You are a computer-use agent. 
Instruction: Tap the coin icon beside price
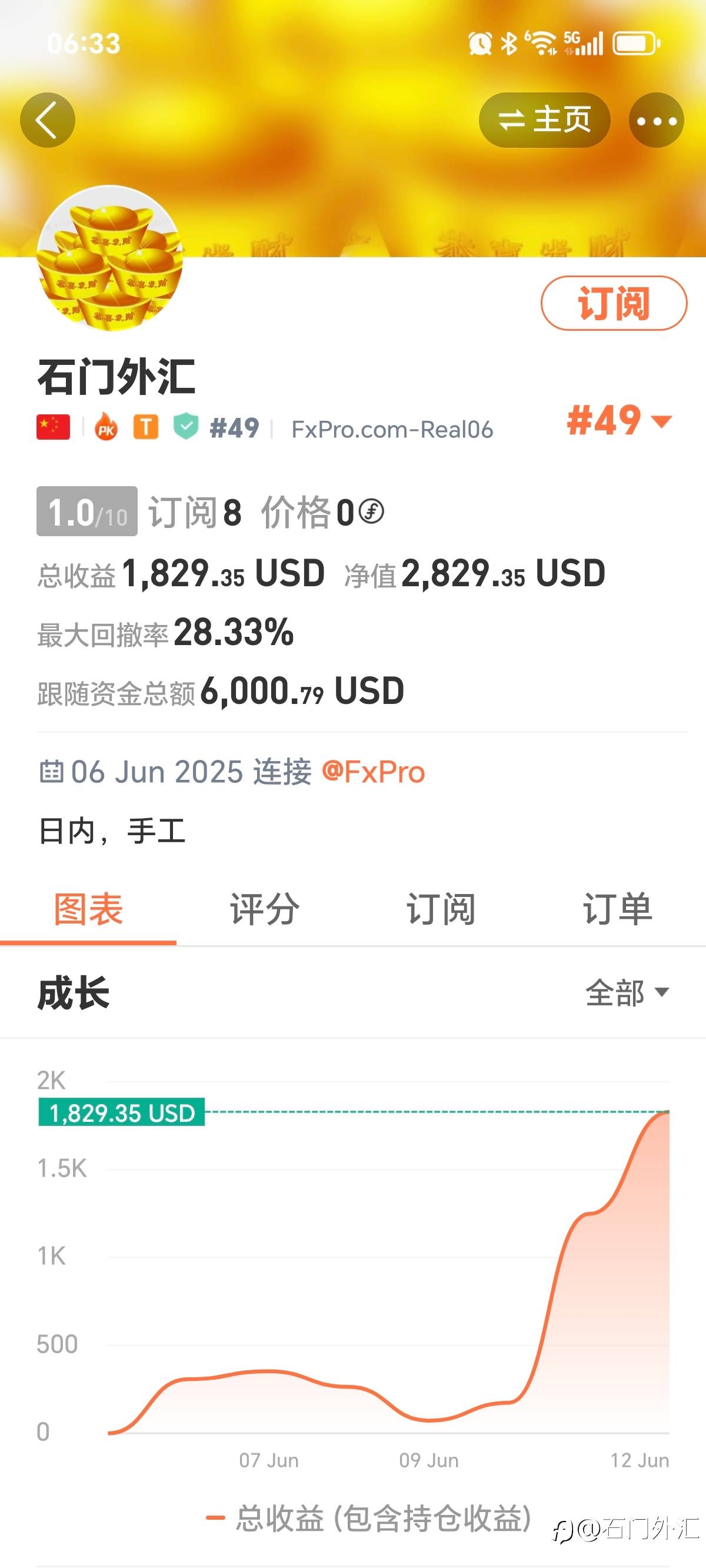point(371,511)
